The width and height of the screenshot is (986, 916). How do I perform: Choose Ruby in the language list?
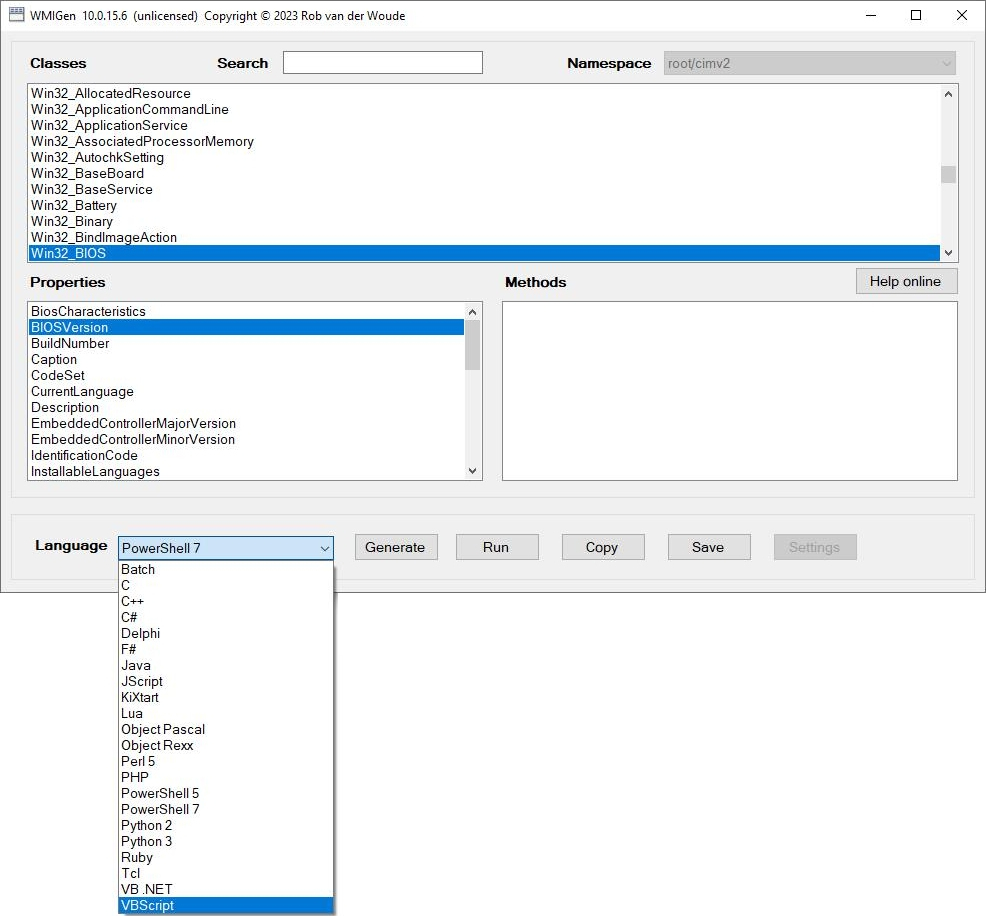pyautogui.click(x=226, y=857)
